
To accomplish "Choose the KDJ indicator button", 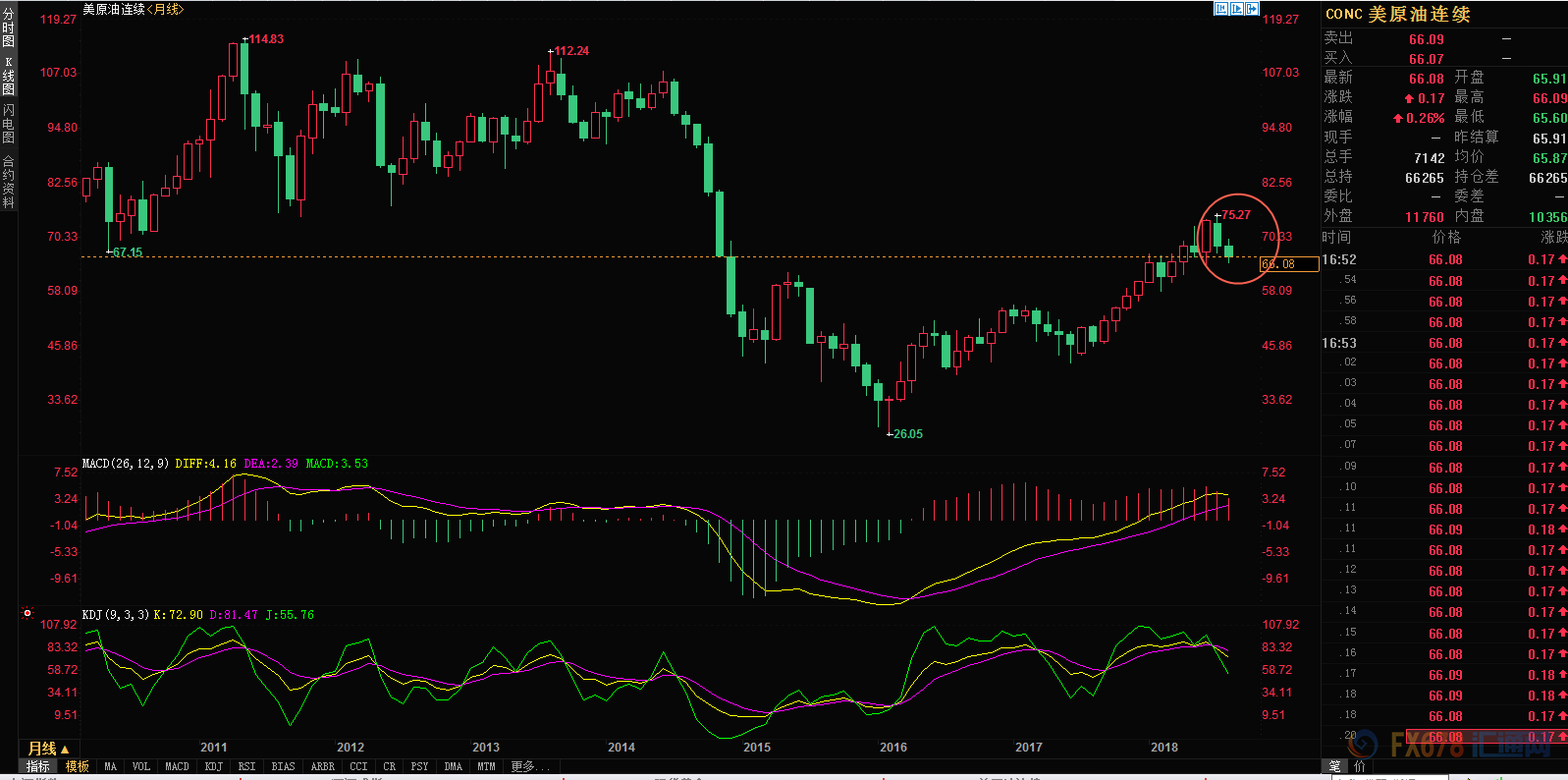I will point(213,766).
